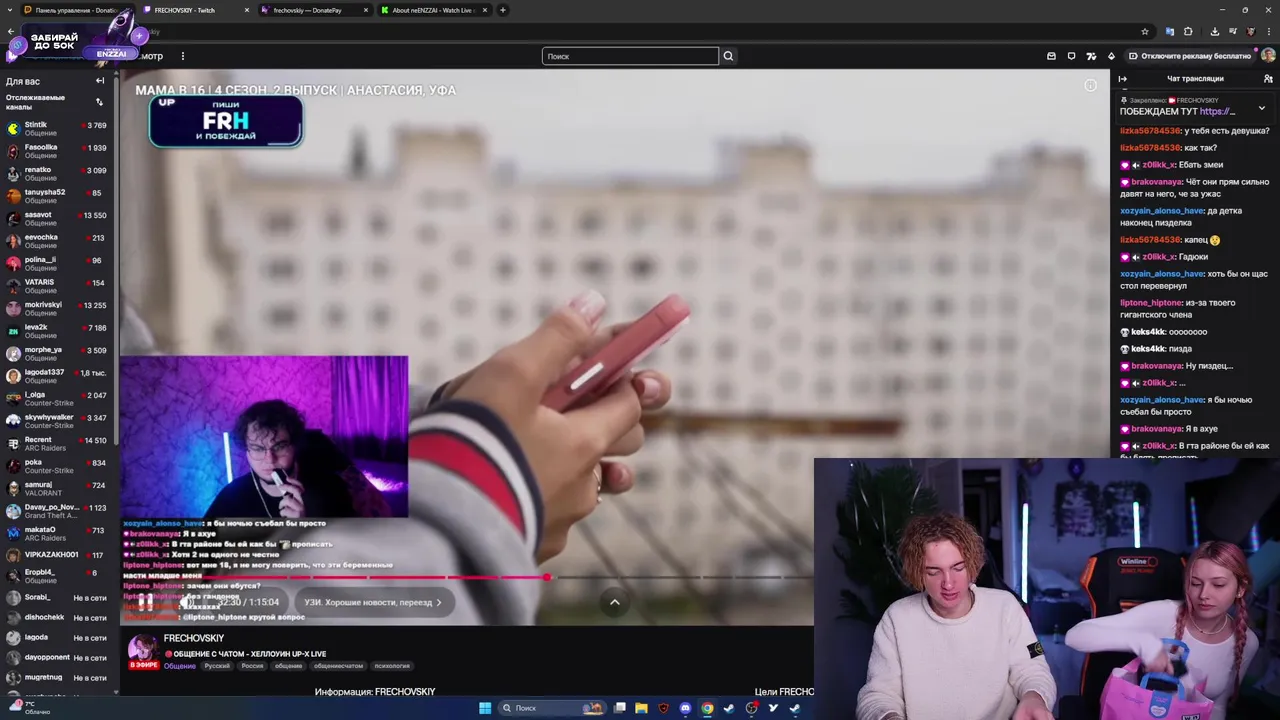Open a new browser tab
This screenshot has width=1280, height=720.
(503, 10)
